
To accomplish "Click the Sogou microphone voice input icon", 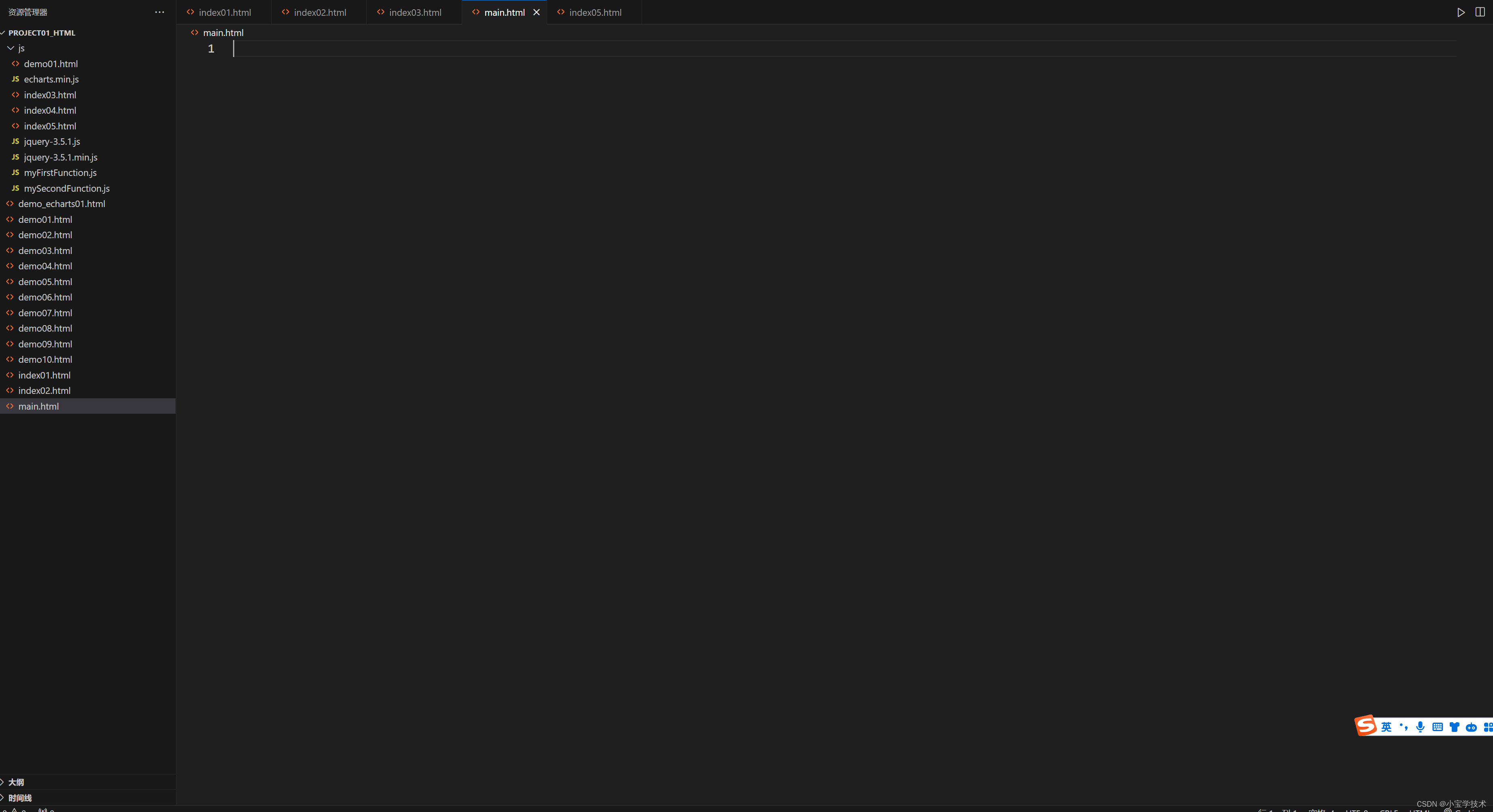I will (1420, 727).
